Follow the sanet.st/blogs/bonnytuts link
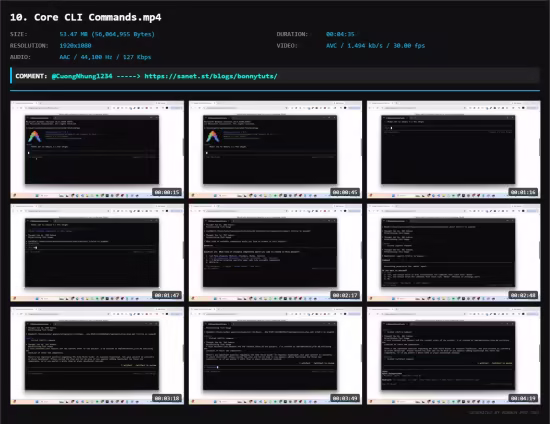This screenshot has width=550, height=424. [211, 76]
